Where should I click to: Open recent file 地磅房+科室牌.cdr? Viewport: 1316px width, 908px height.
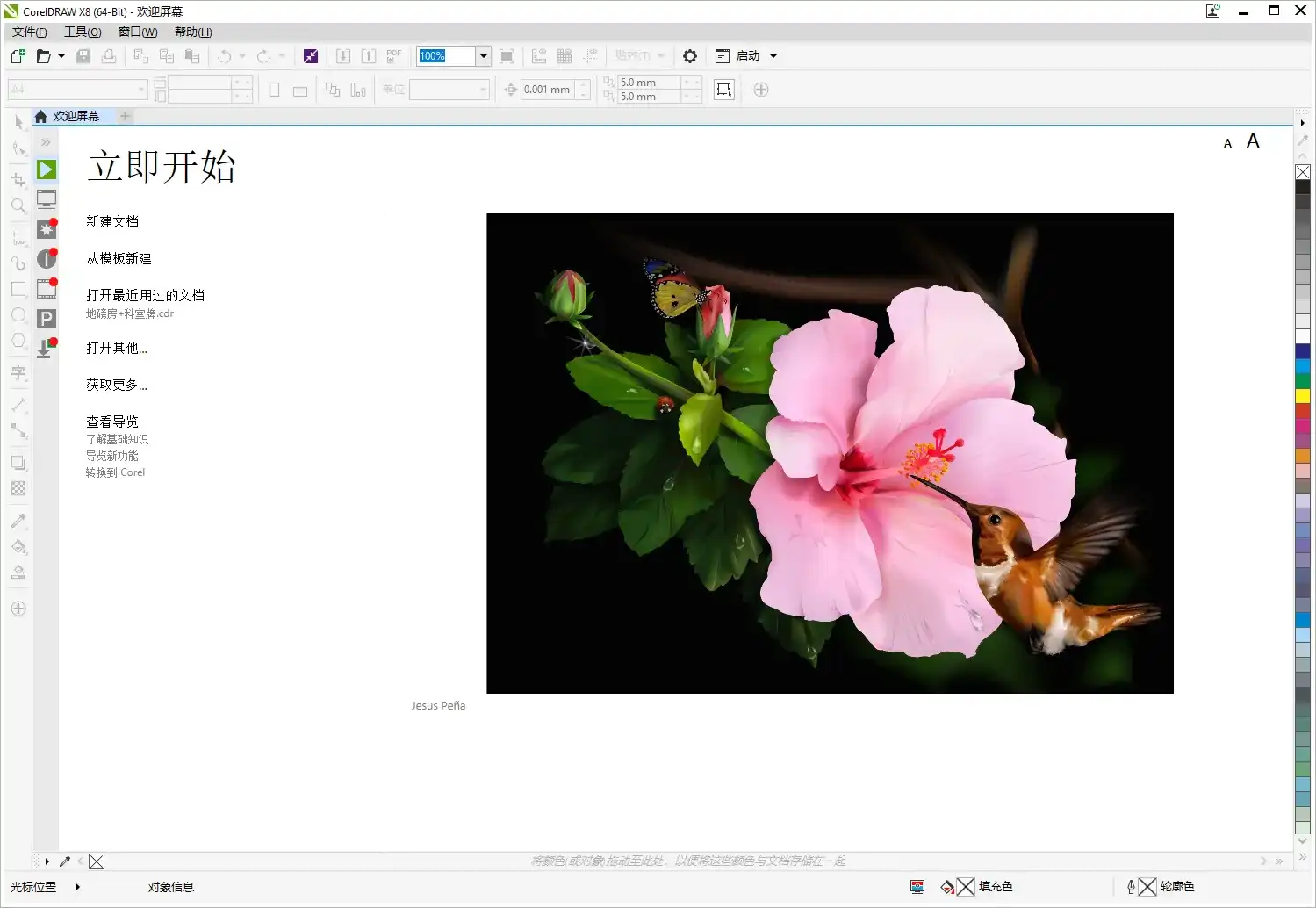[130, 313]
